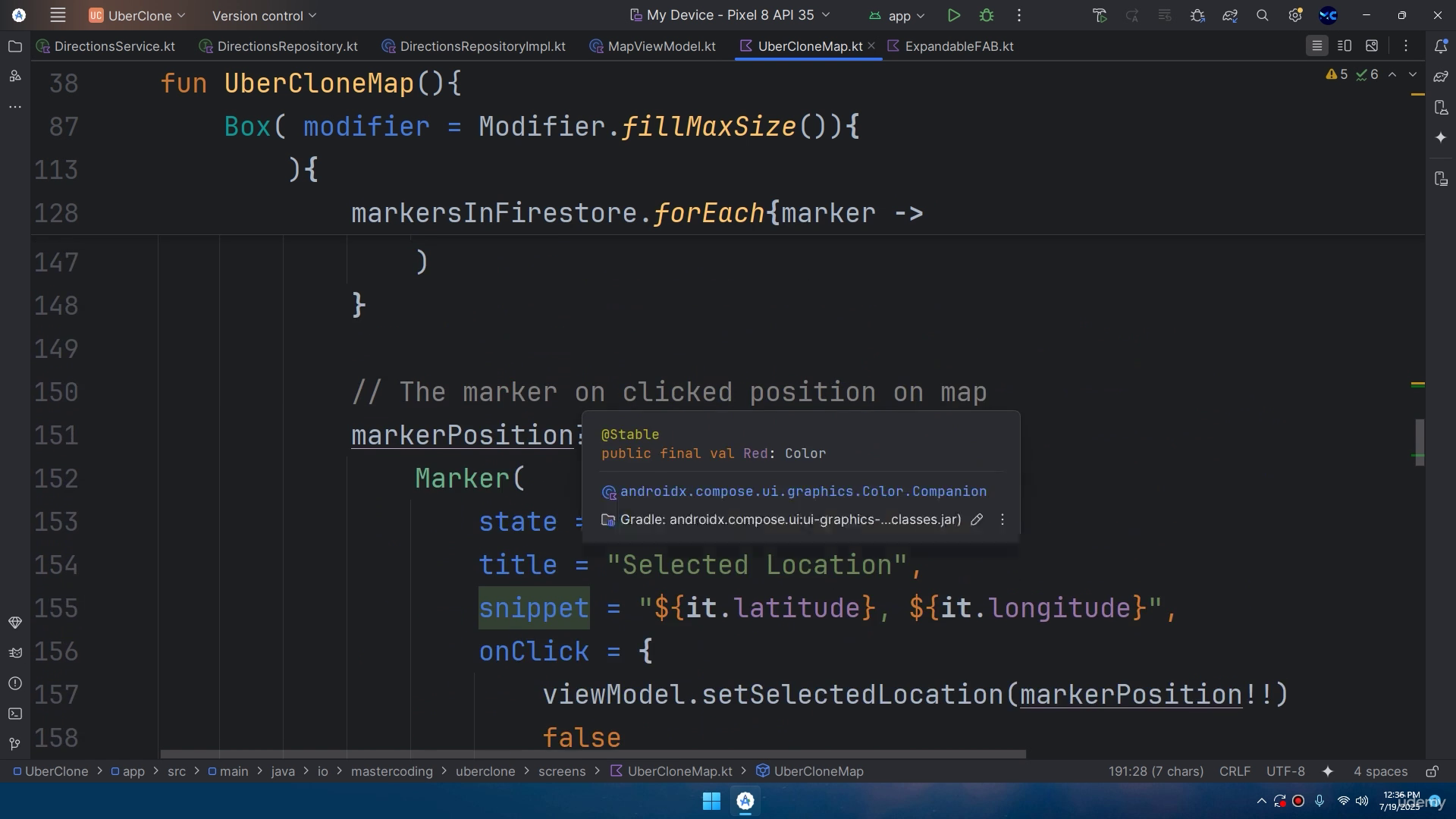Close the UberCloneMap.kt tab

[871, 46]
